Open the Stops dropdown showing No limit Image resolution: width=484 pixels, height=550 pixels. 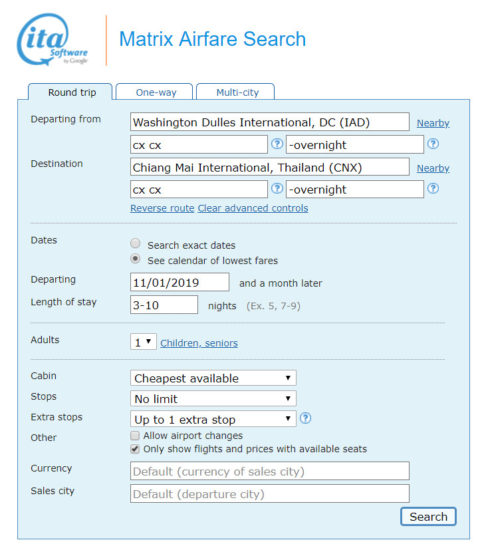pyautogui.click(x=213, y=398)
